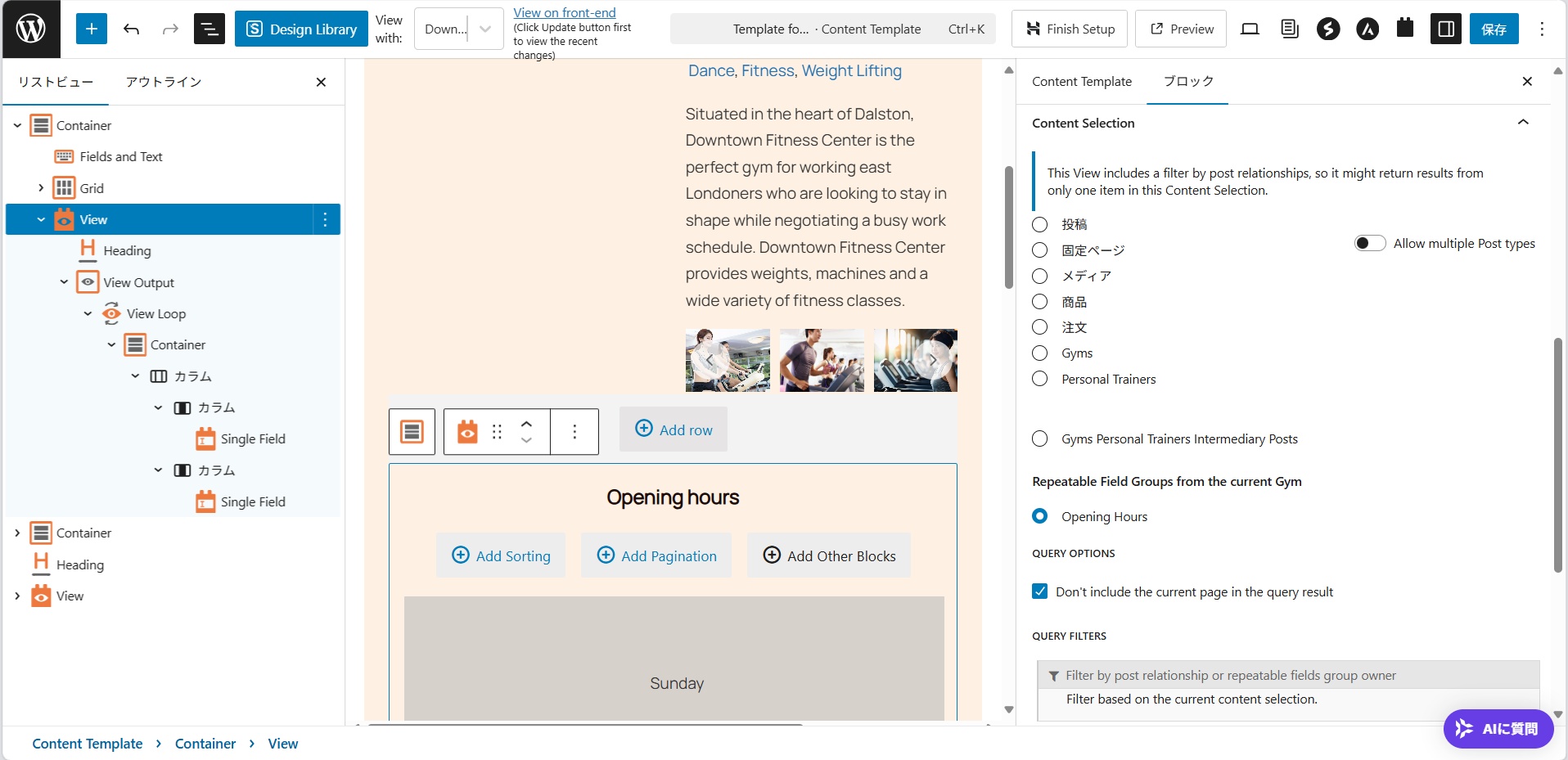Choose Gyms Personal Trainers Intermediary Posts
Screen dimensions: 1568x760
[x=1040, y=438]
